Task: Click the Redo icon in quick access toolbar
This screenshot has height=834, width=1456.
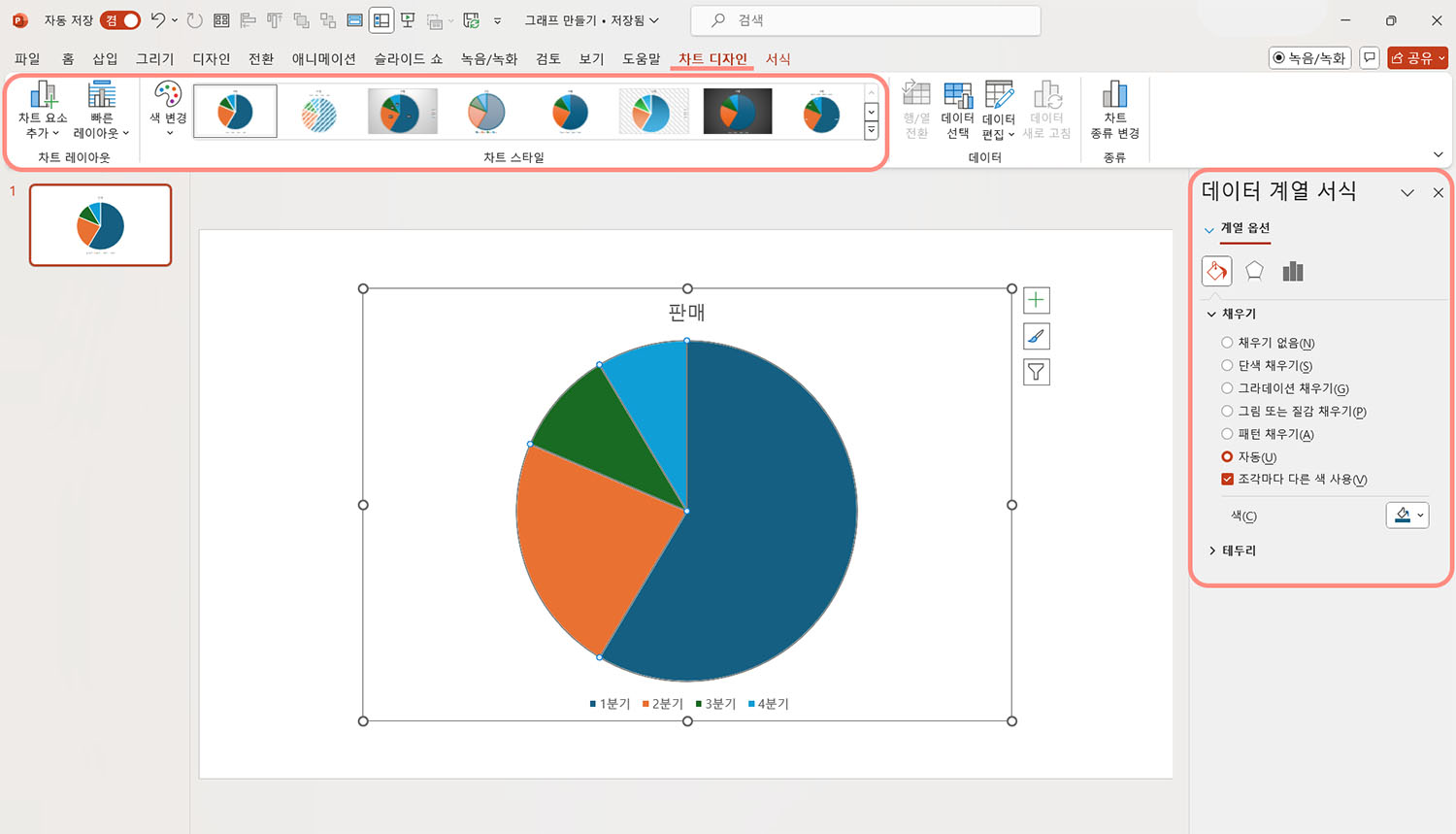Action: (195, 19)
